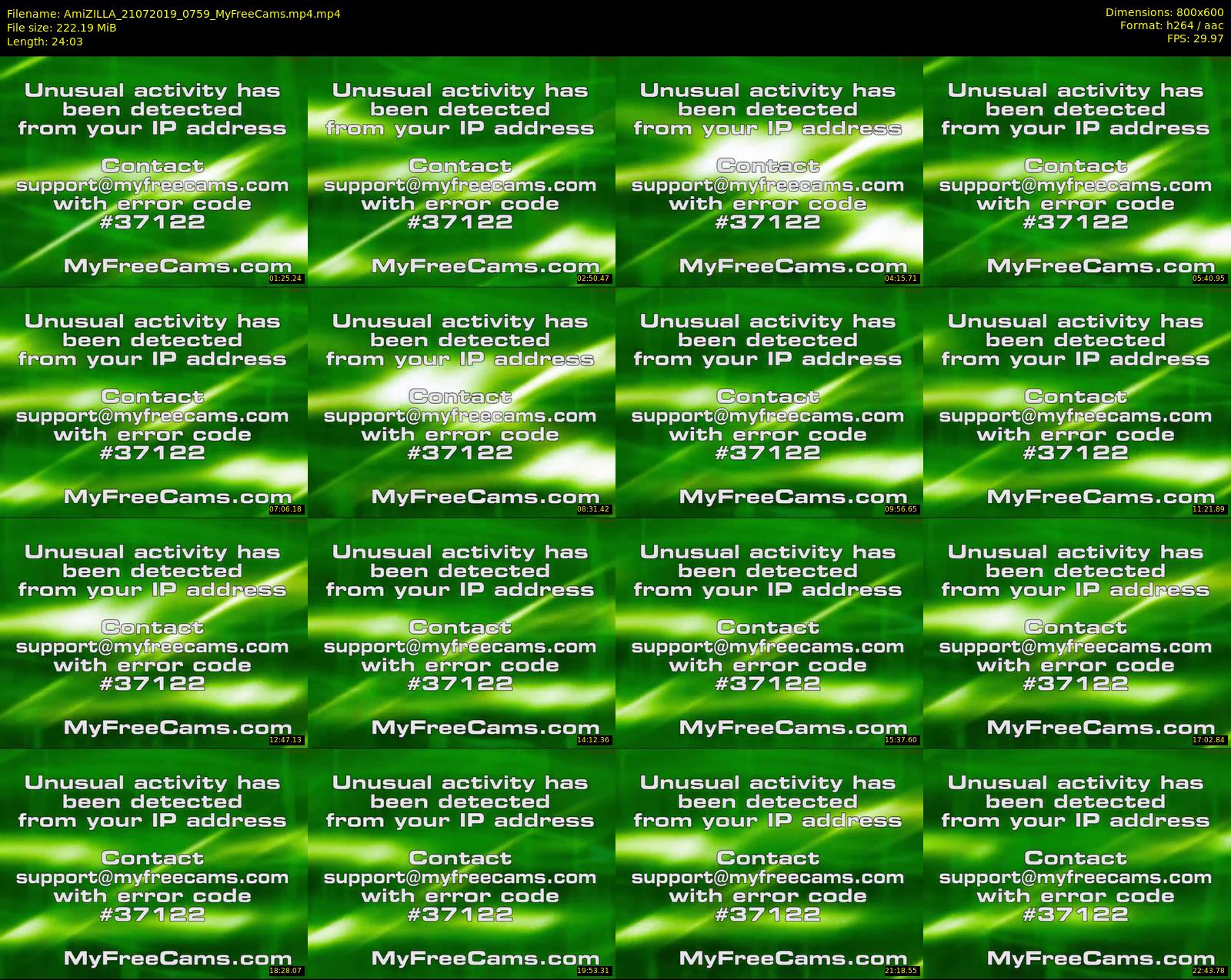Click the 'Format: h264 / aac' text

click(1172, 25)
